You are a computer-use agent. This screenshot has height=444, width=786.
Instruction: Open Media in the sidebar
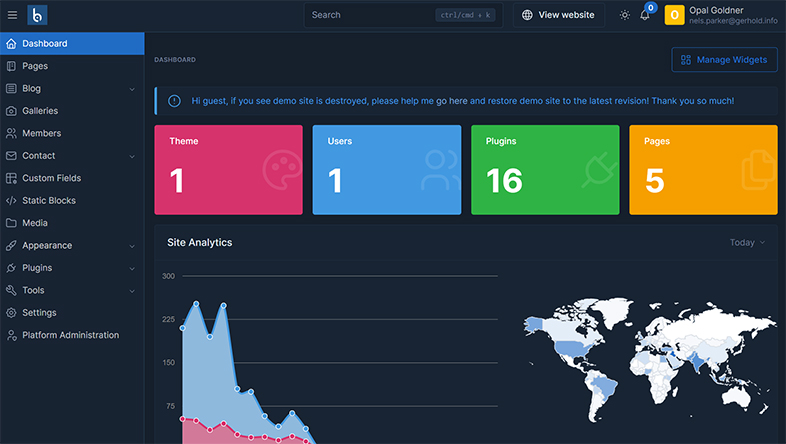pyautogui.click(x=72, y=223)
